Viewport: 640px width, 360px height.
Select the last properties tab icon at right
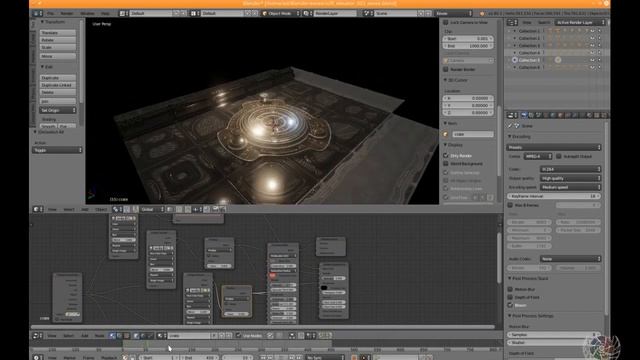pos(604,116)
